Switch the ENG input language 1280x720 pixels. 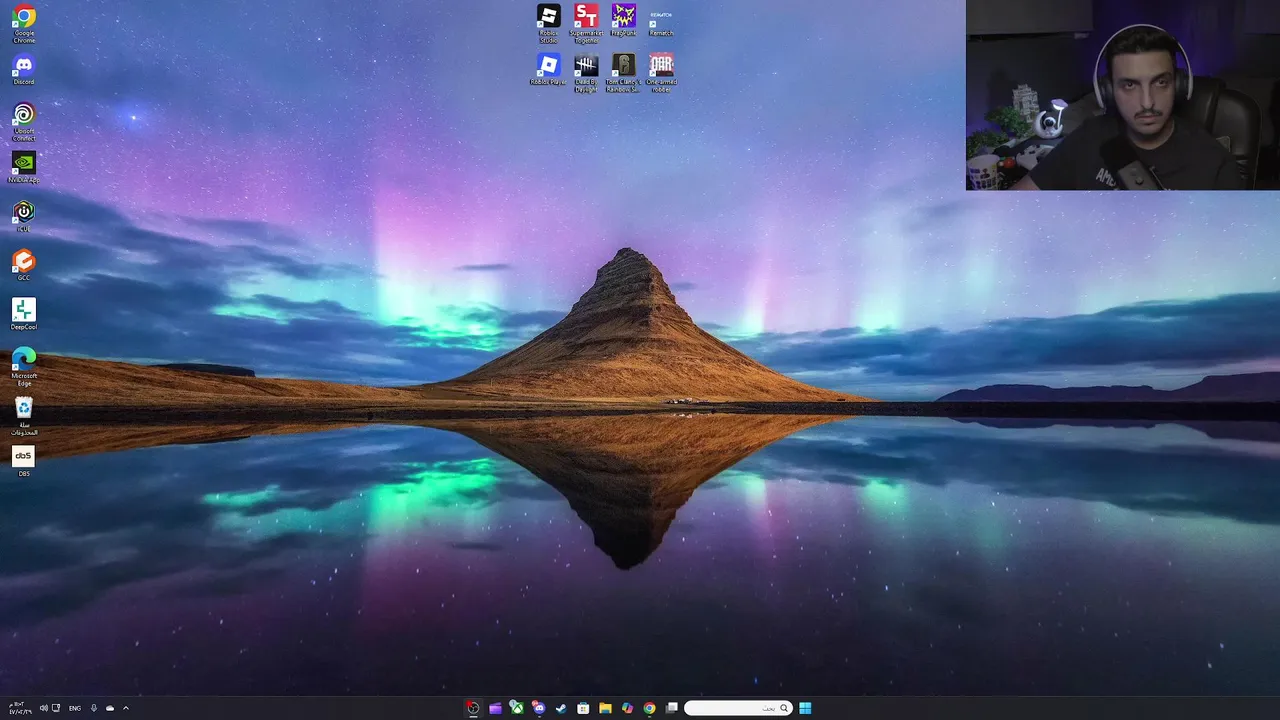click(x=75, y=708)
